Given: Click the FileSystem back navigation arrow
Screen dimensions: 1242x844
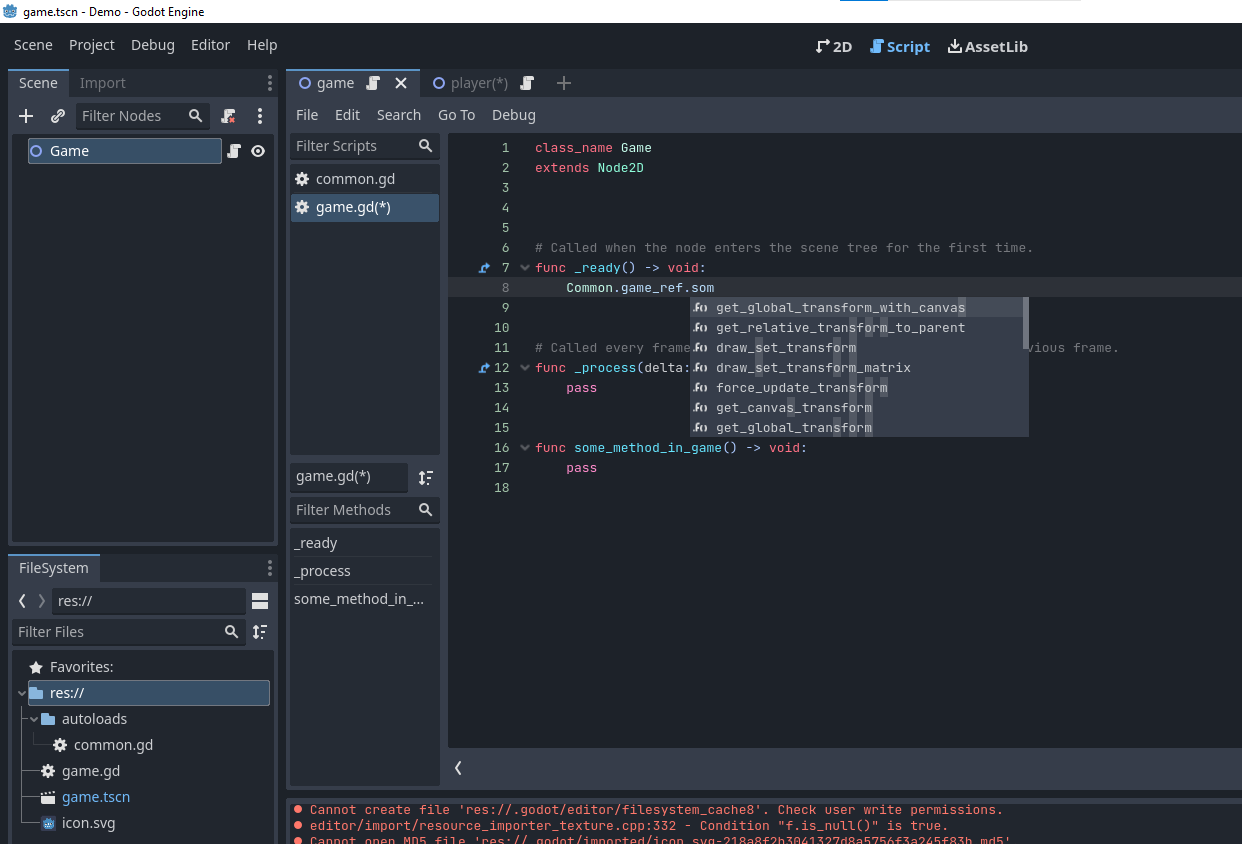Looking at the screenshot, I should point(20,600).
